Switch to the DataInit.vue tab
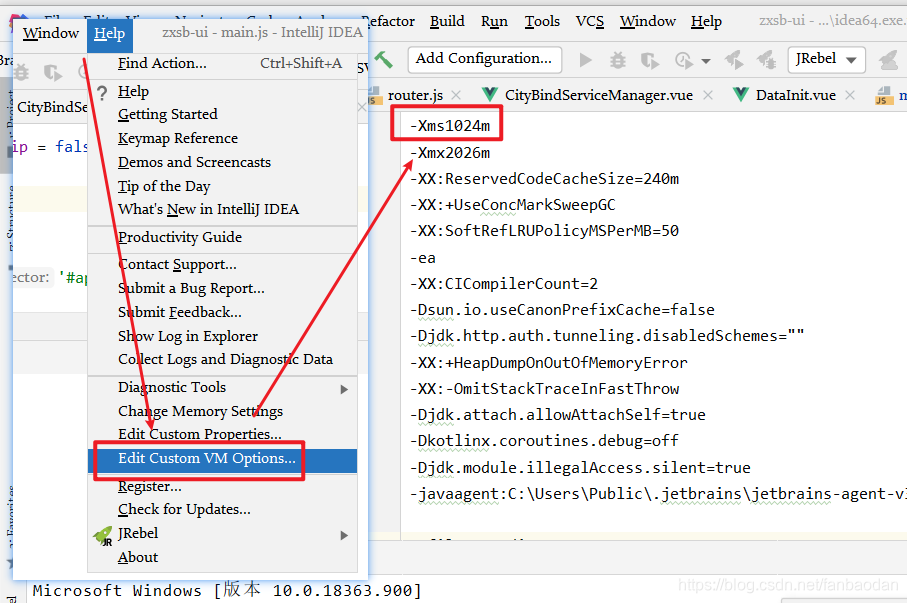 795,95
